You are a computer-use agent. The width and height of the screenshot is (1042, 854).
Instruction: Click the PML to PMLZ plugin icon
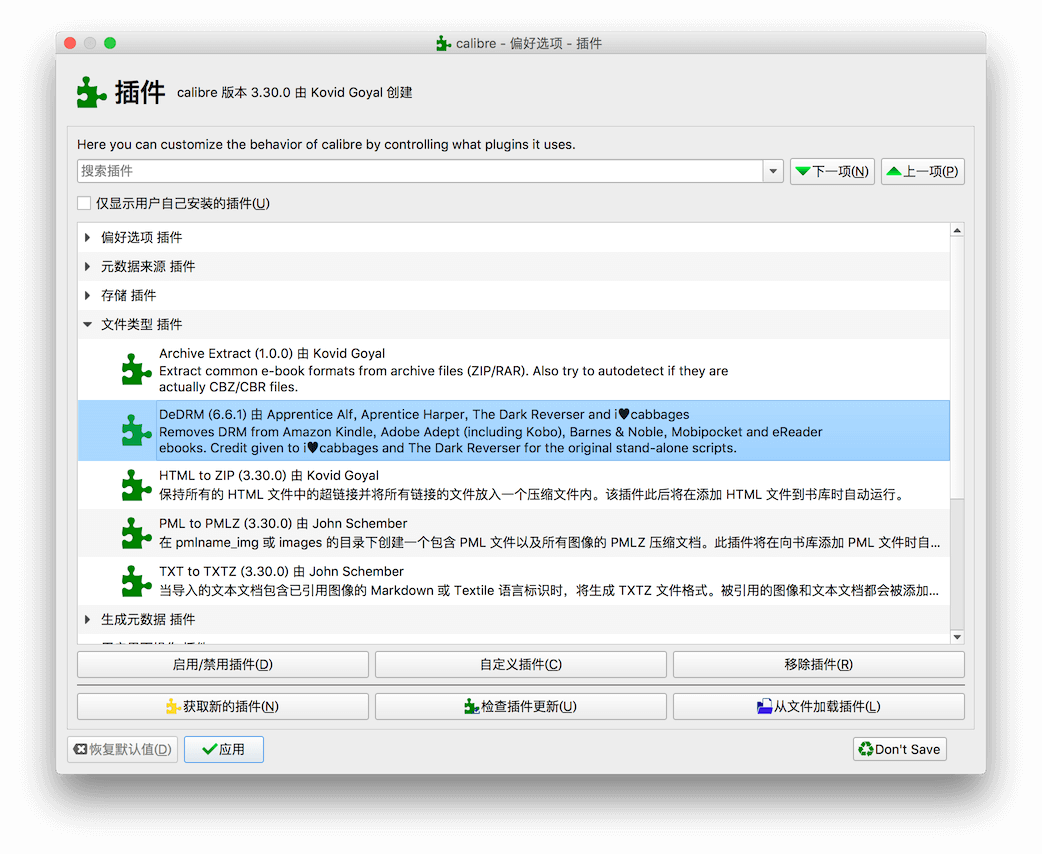(x=136, y=533)
